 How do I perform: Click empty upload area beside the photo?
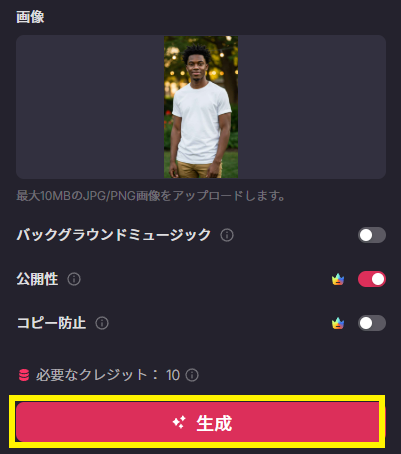(x=90, y=107)
